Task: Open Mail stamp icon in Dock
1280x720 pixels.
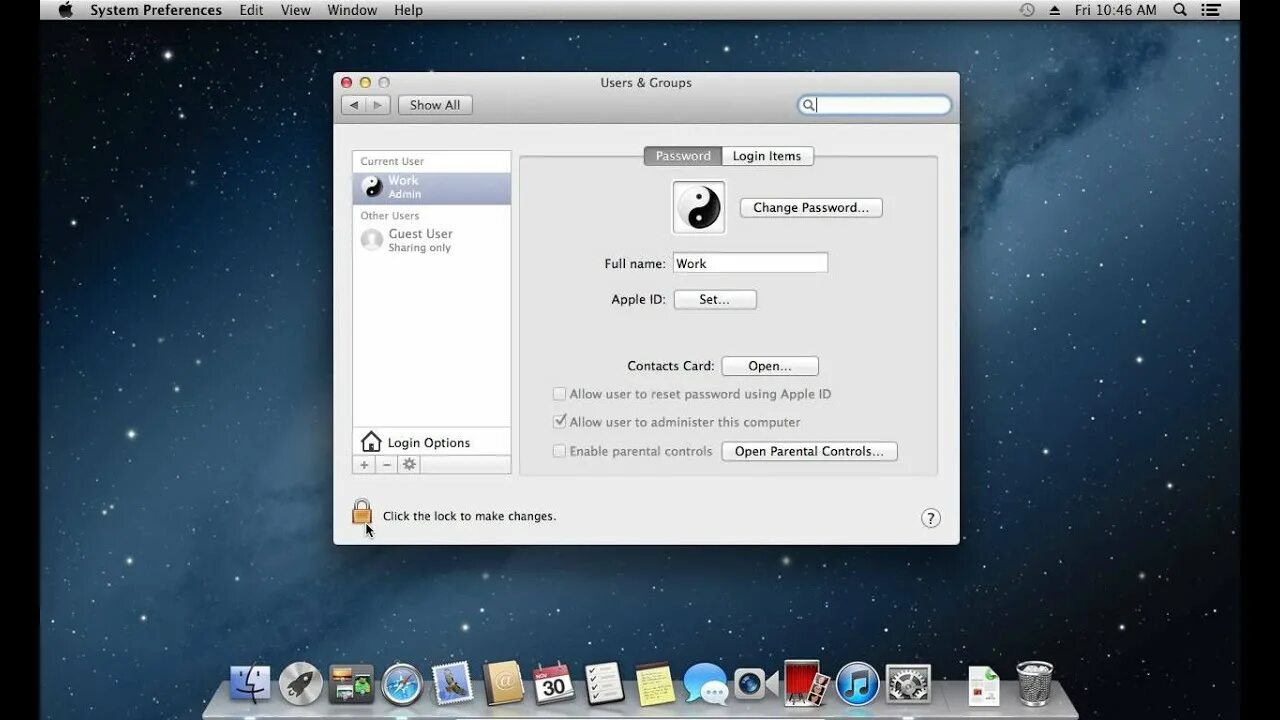Action: tap(452, 684)
